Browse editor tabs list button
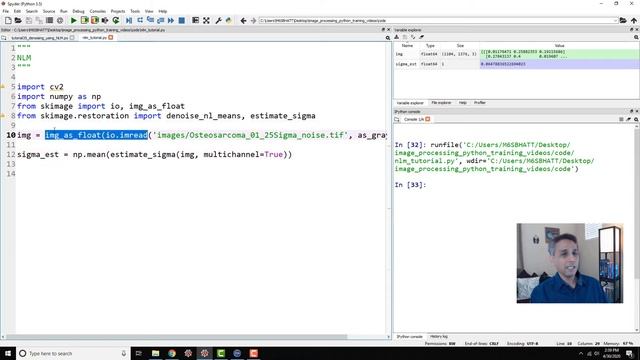 4,38
